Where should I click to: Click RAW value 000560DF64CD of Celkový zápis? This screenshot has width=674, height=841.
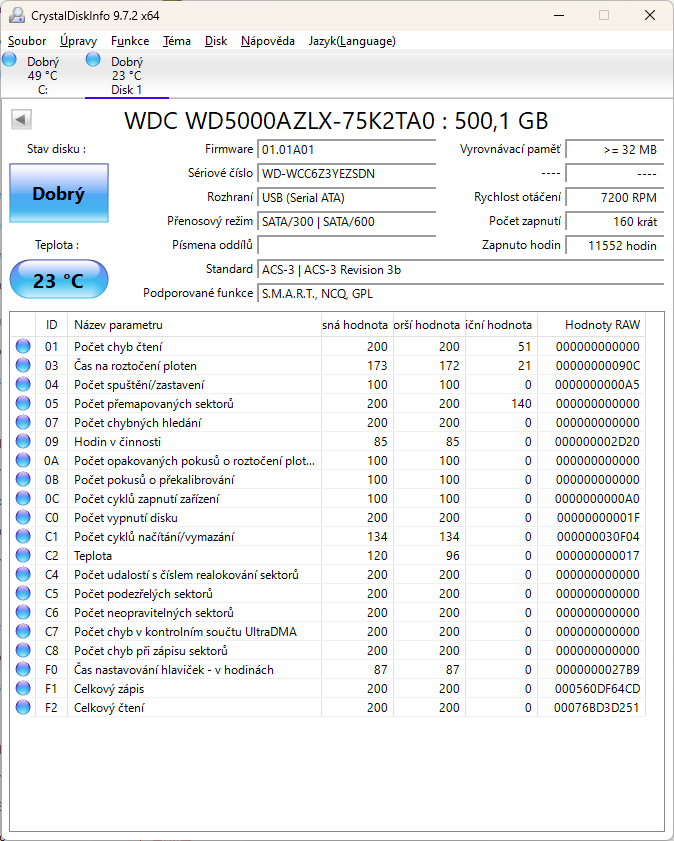click(x=597, y=688)
